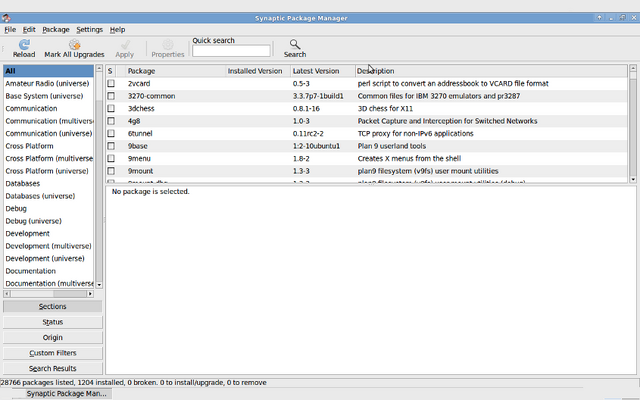Show Custom Filters view
The height and width of the screenshot is (400, 640).
(53, 353)
